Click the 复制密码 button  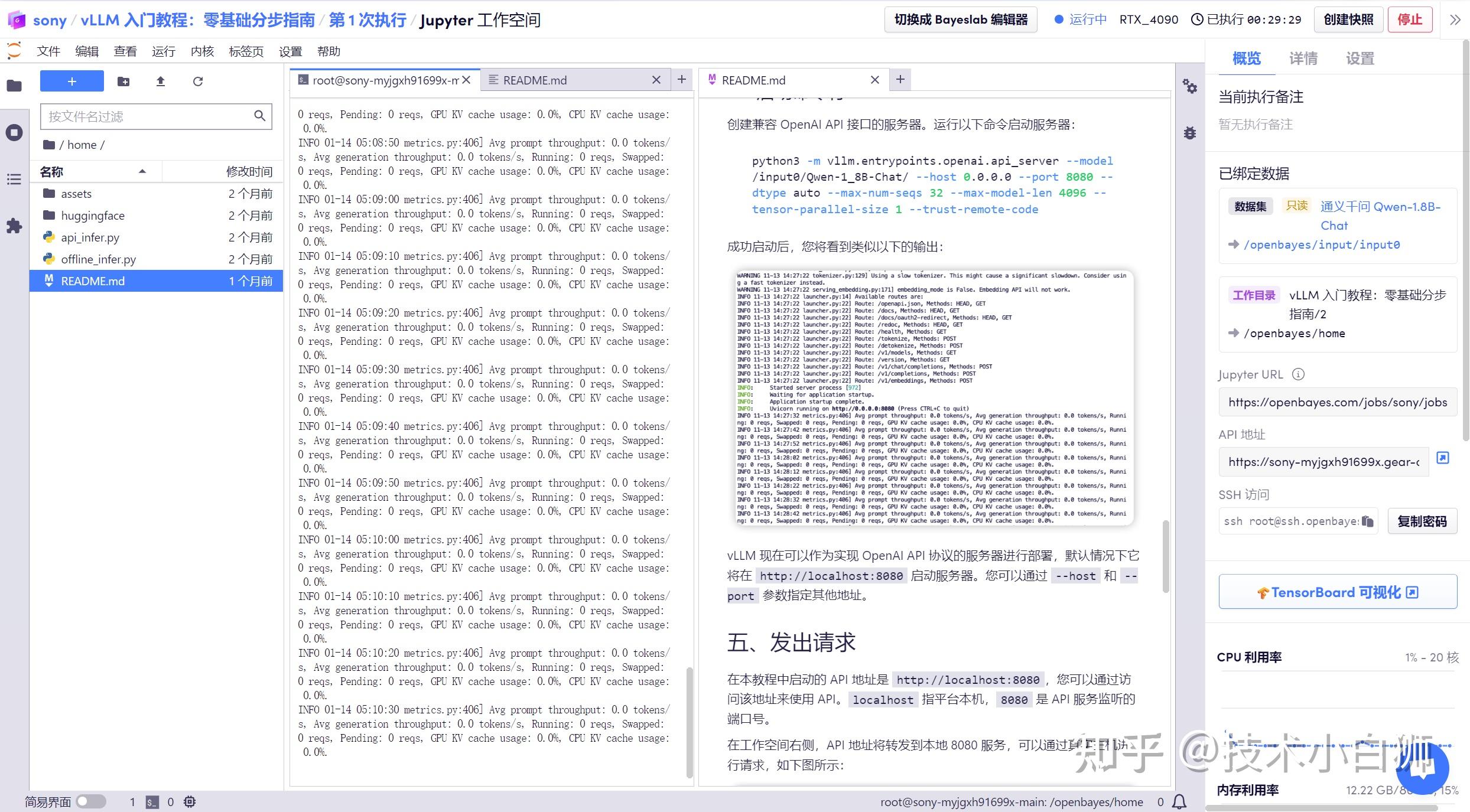[1422, 521]
